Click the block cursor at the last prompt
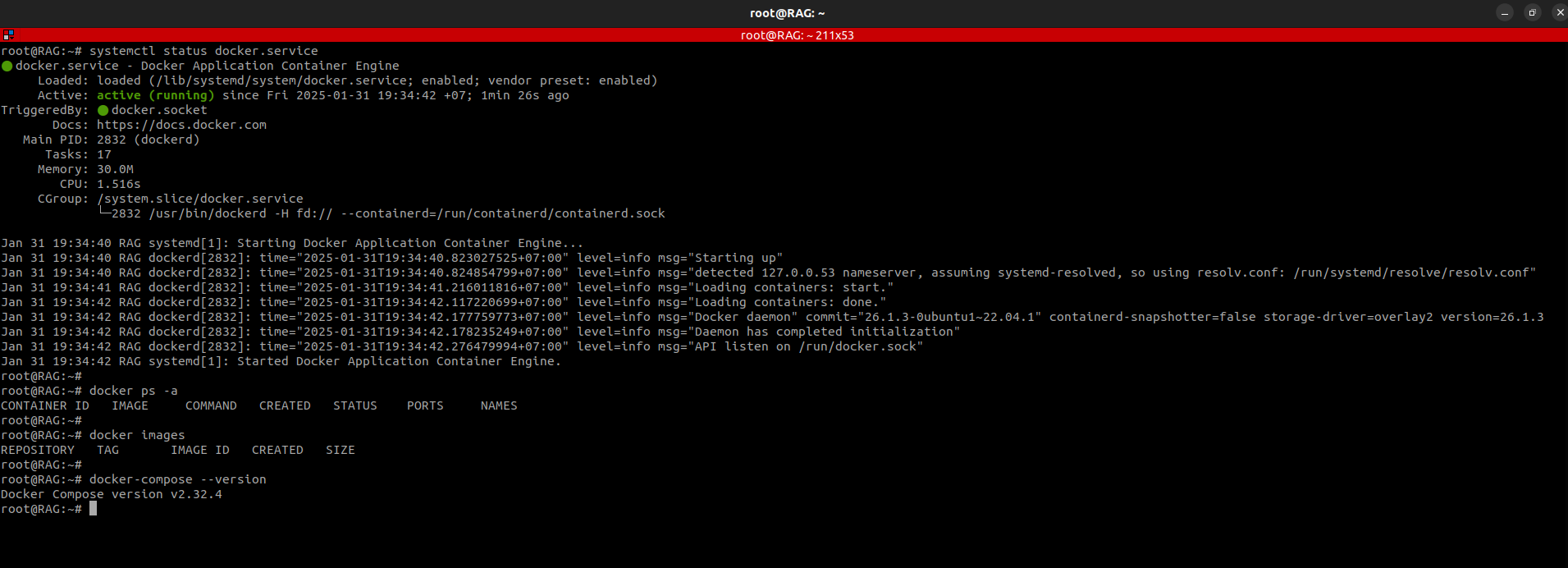The image size is (1568, 568). (94, 509)
